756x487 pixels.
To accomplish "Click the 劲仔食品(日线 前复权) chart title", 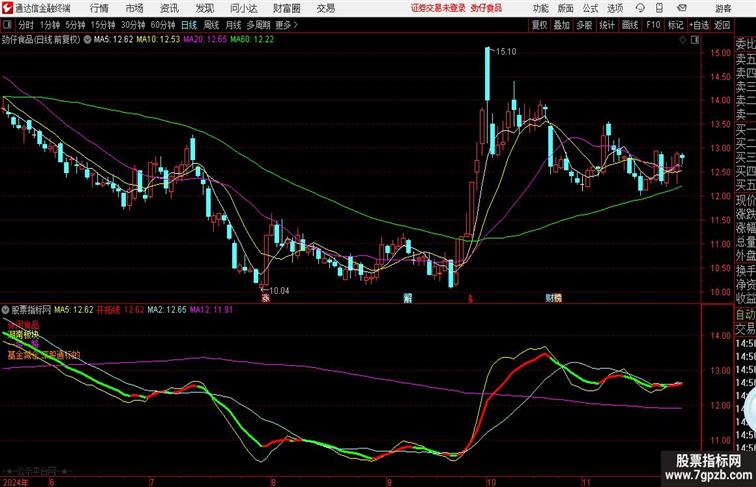I will coord(41,40).
